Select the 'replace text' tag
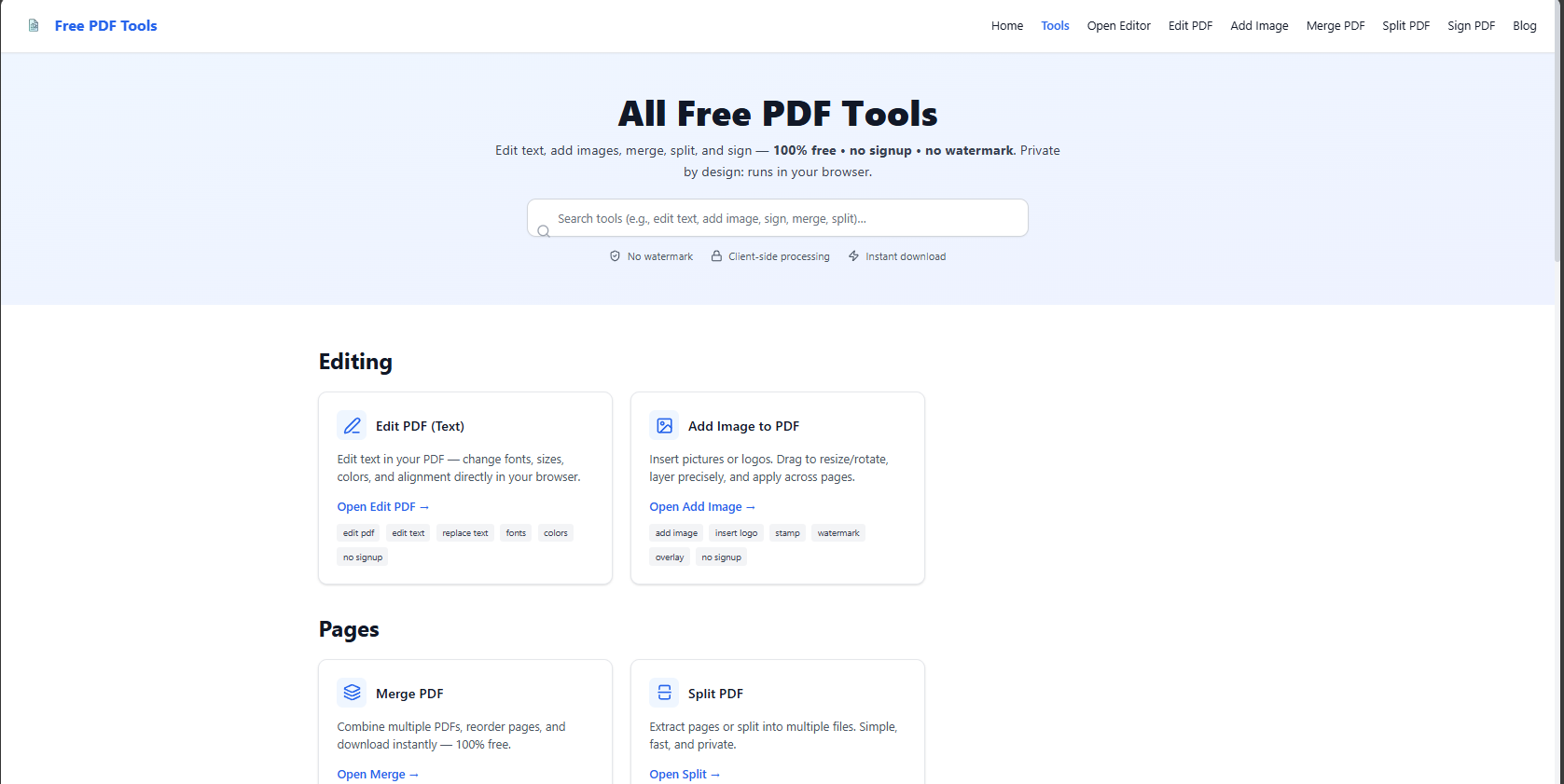This screenshot has width=1564, height=784. [465, 533]
